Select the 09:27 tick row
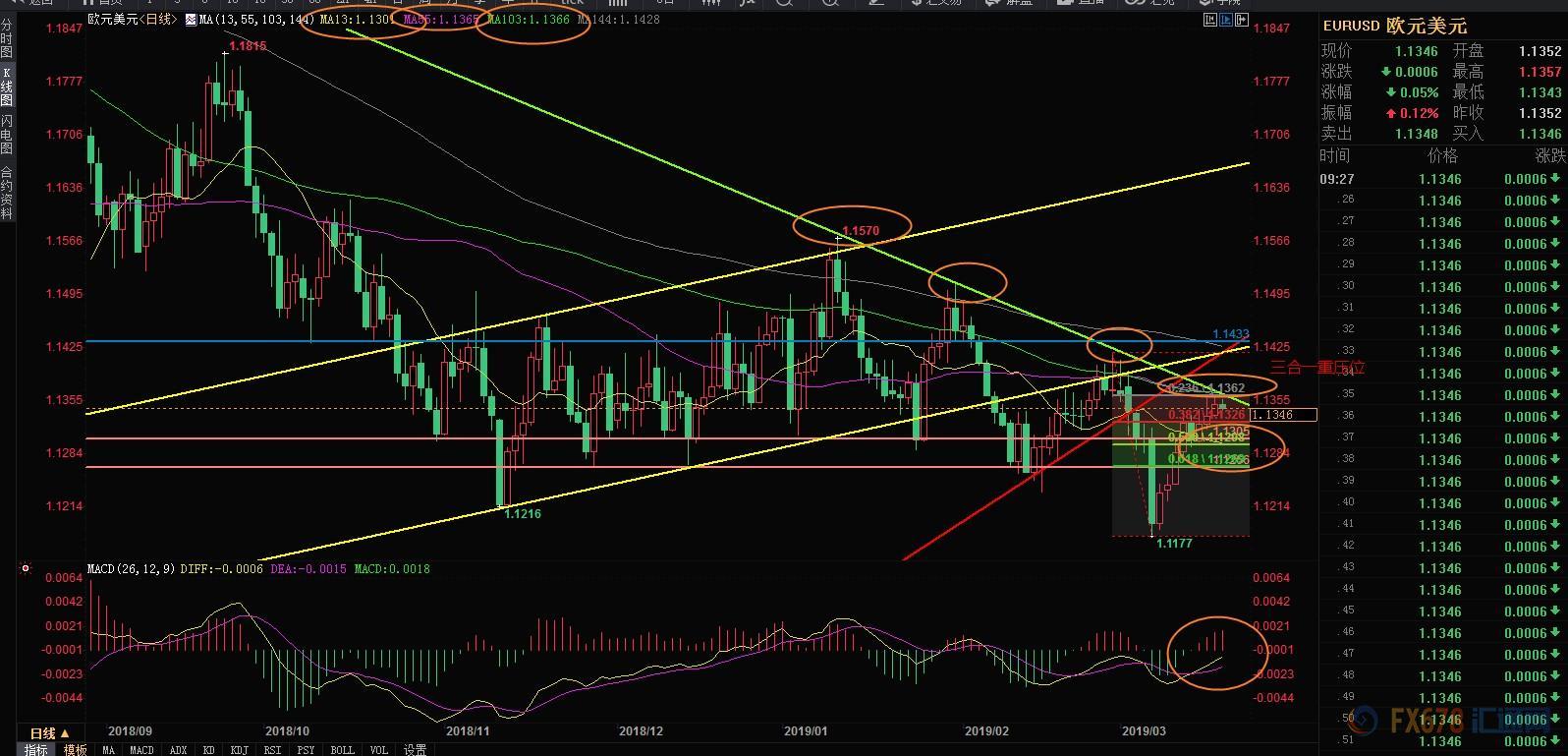Image resolution: width=1568 pixels, height=756 pixels. [x=1441, y=179]
